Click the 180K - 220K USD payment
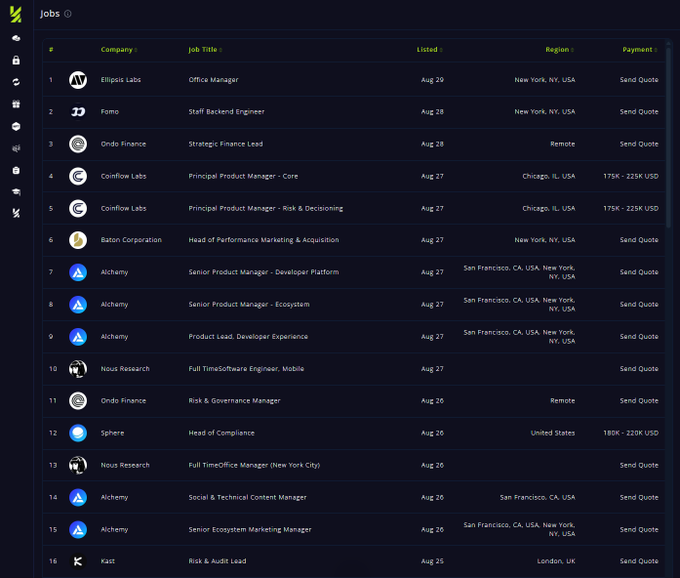The width and height of the screenshot is (680, 578). tap(631, 433)
